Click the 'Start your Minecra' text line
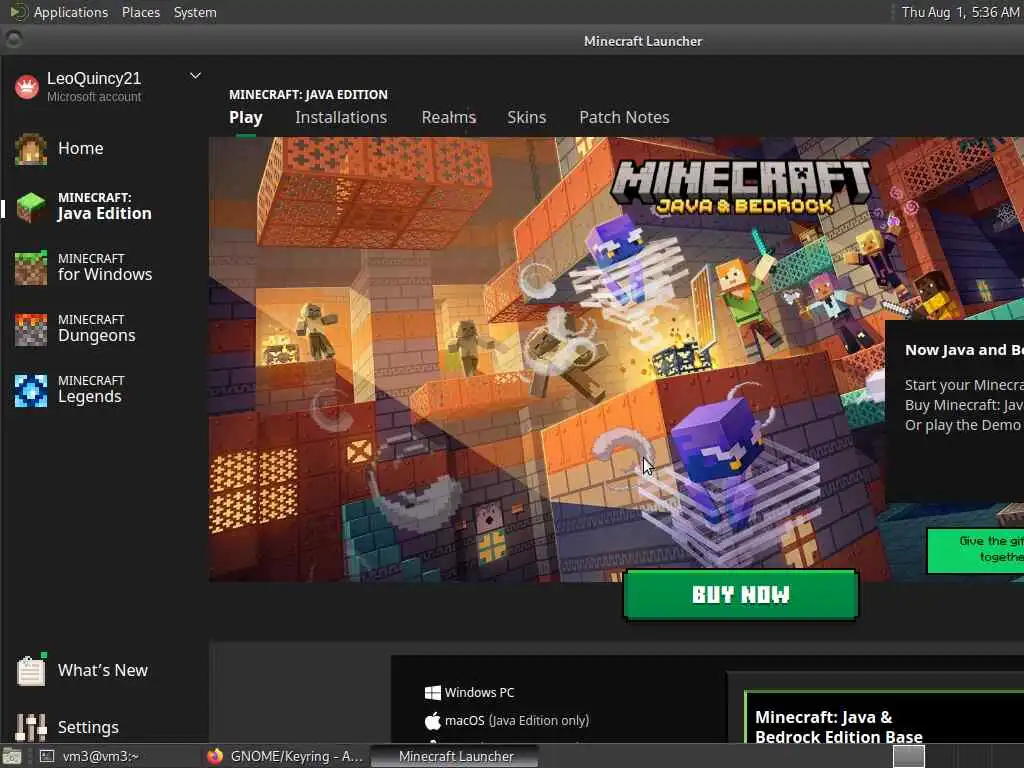Screen dimensions: 1024x768 coord(964,385)
